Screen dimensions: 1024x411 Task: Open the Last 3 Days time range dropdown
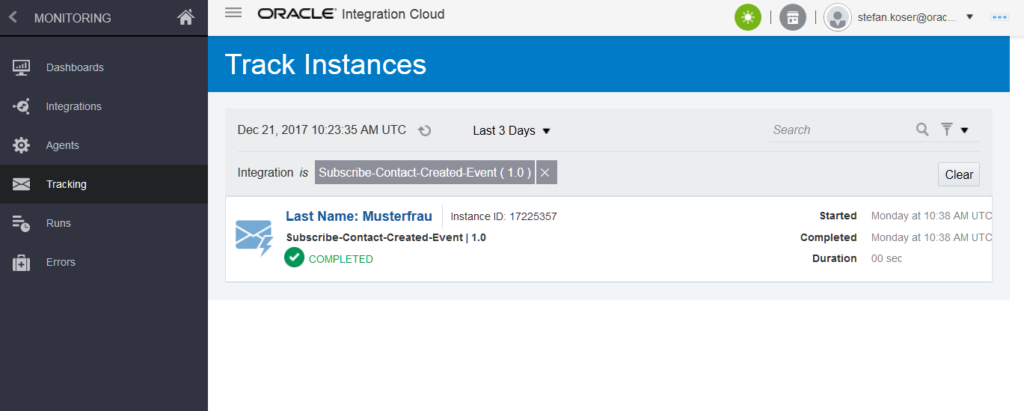511,131
